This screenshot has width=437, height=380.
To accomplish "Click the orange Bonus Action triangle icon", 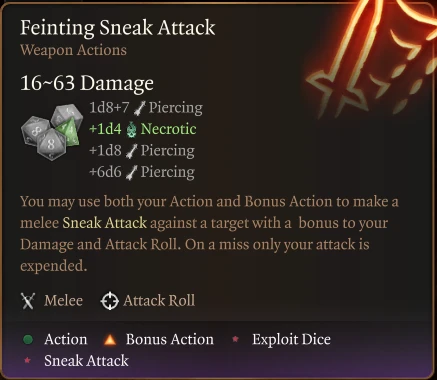I will (x=110, y=340).
